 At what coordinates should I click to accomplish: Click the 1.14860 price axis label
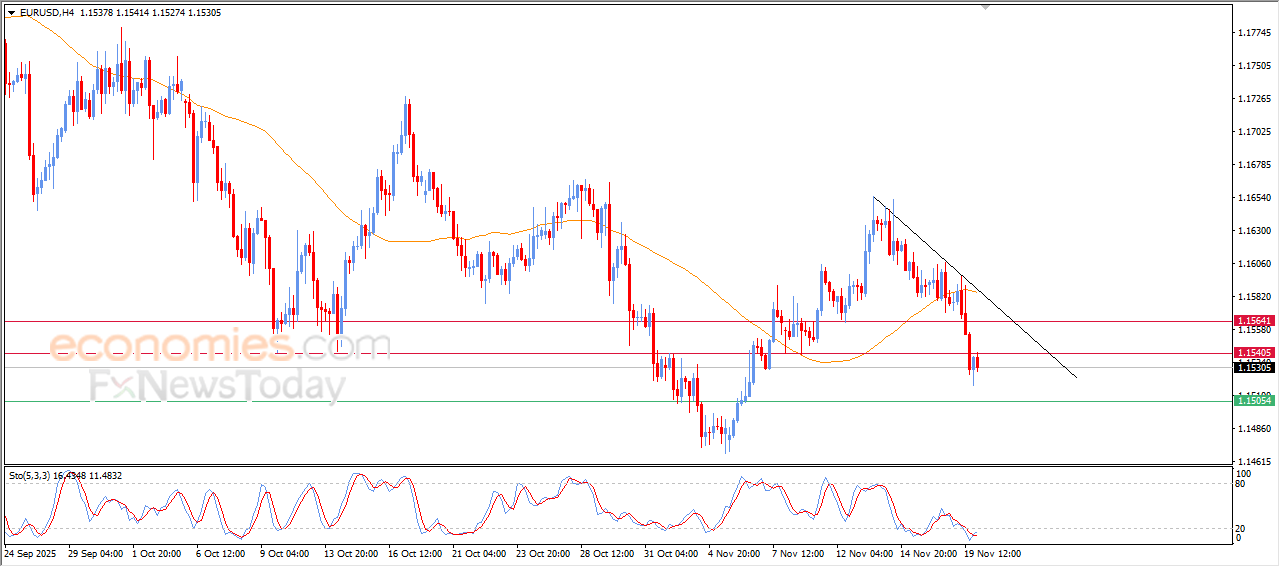pyautogui.click(x=1254, y=429)
